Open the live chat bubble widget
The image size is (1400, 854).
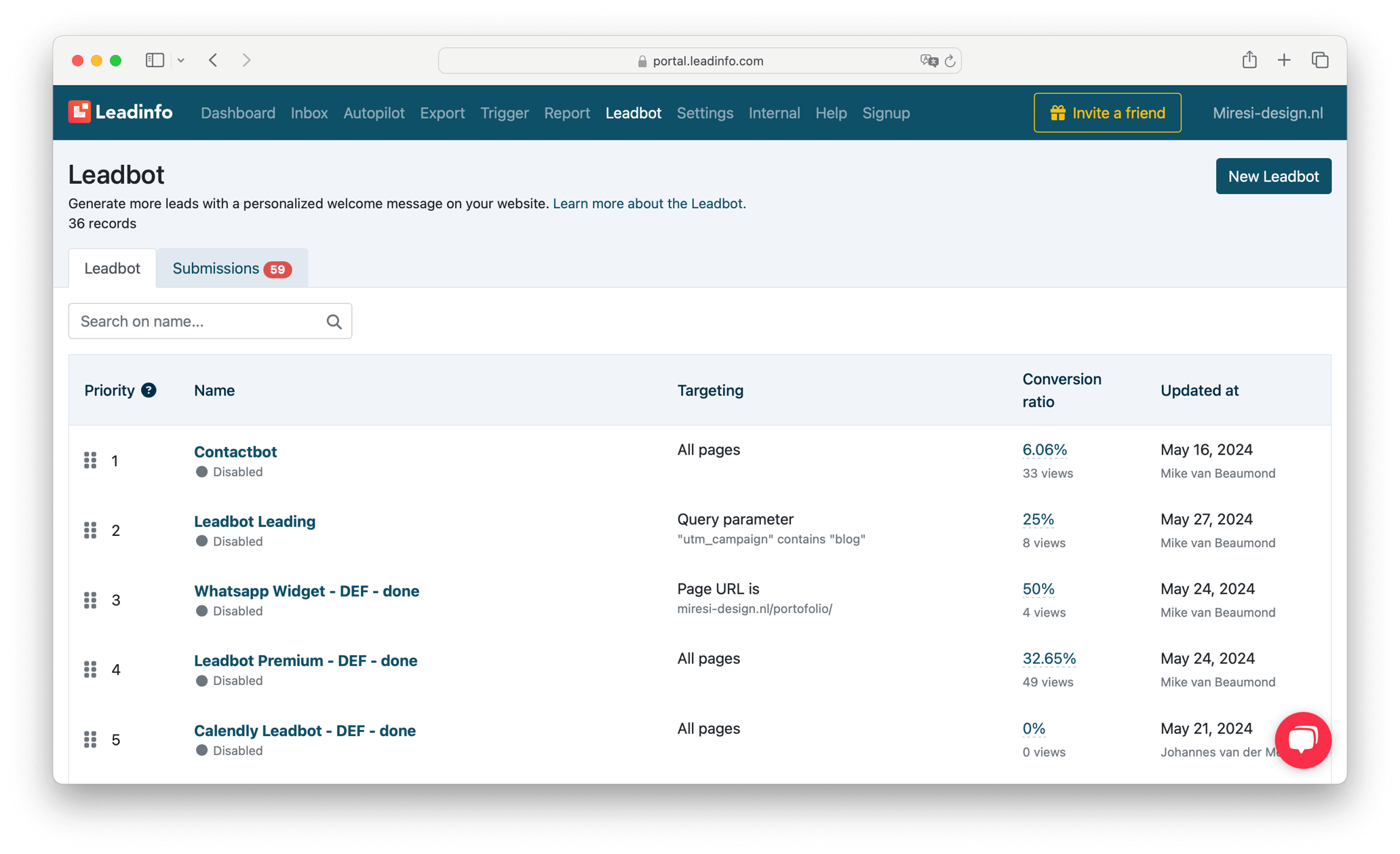pos(1302,739)
